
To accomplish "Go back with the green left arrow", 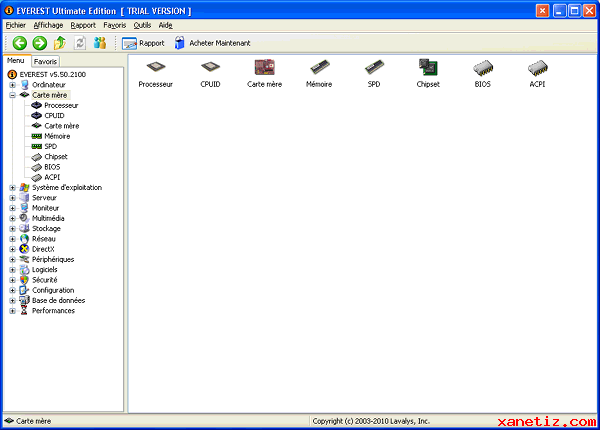I will pos(20,43).
